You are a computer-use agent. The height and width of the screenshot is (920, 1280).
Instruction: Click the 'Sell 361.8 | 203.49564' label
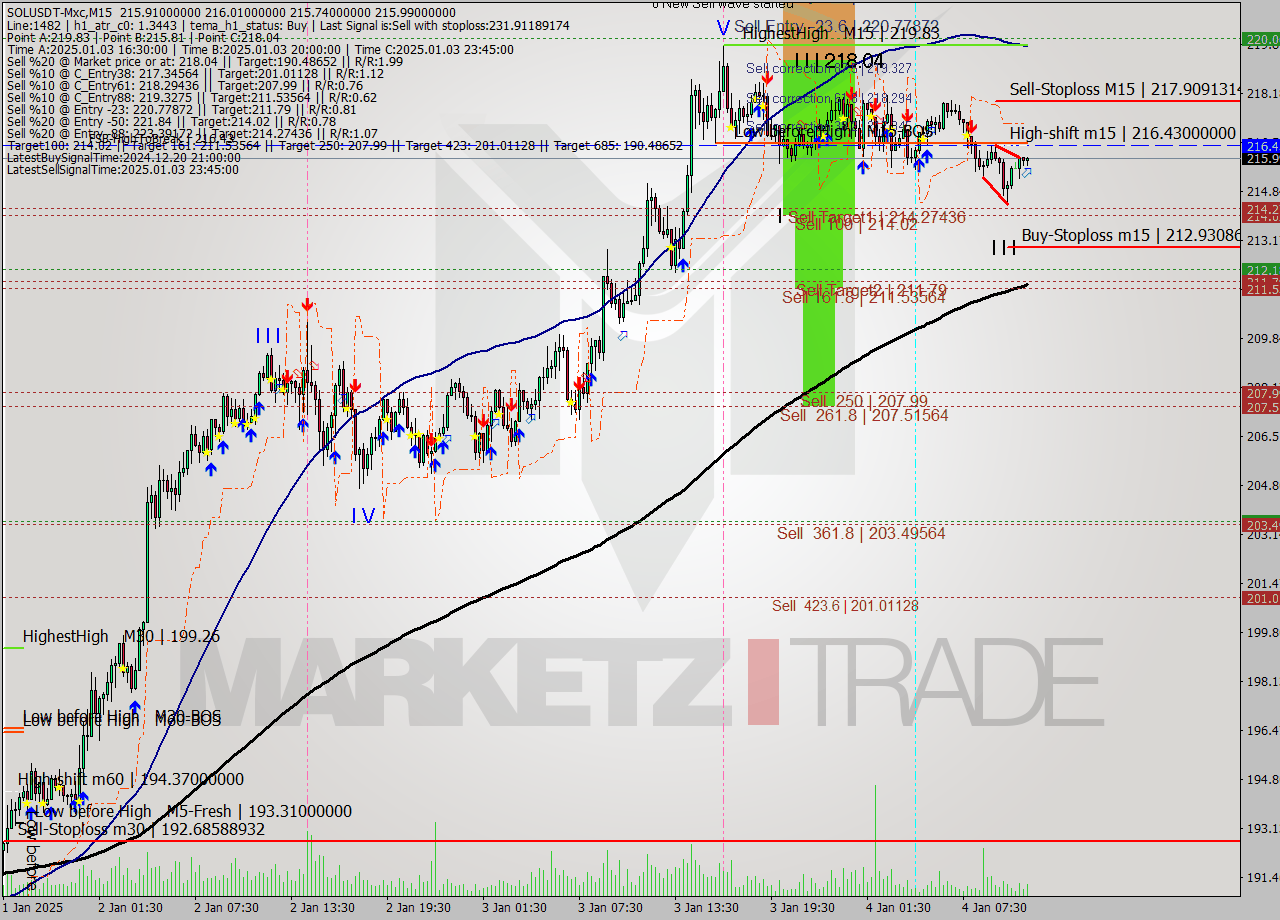pyautogui.click(x=861, y=533)
